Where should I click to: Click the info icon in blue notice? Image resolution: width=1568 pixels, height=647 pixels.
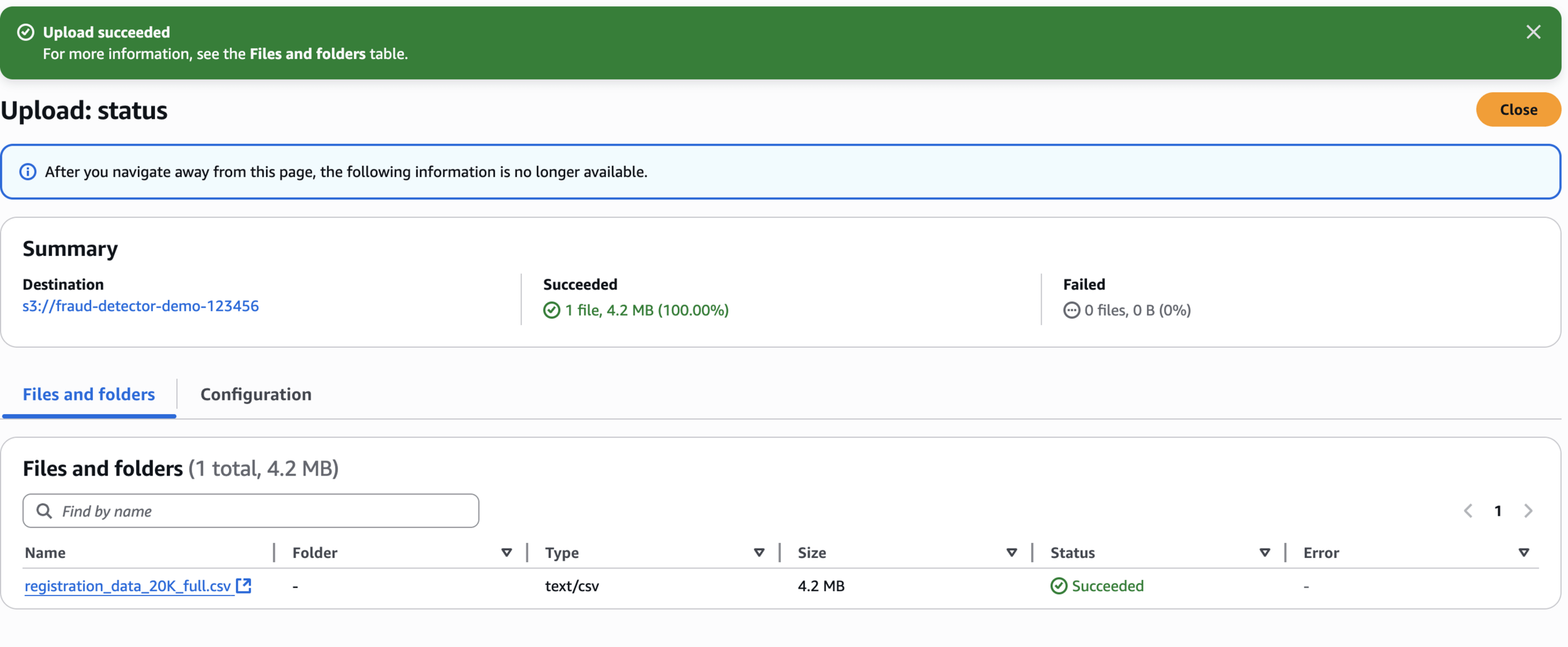[28, 172]
